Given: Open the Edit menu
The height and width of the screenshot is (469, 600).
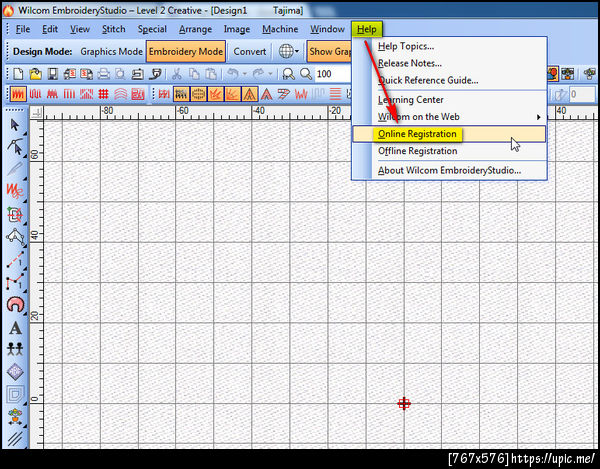Looking at the screenshot, I should pyautogui.click(x=50, y=29).
